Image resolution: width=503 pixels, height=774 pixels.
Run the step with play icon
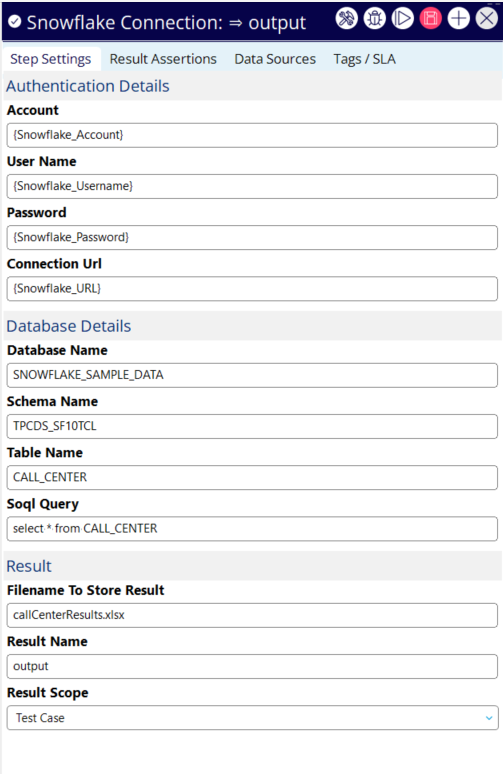[x=402, y=19]
